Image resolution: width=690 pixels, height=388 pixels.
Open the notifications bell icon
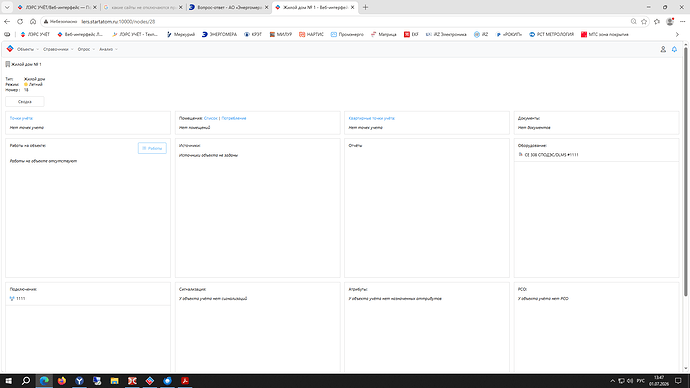(x=674, y=49)
